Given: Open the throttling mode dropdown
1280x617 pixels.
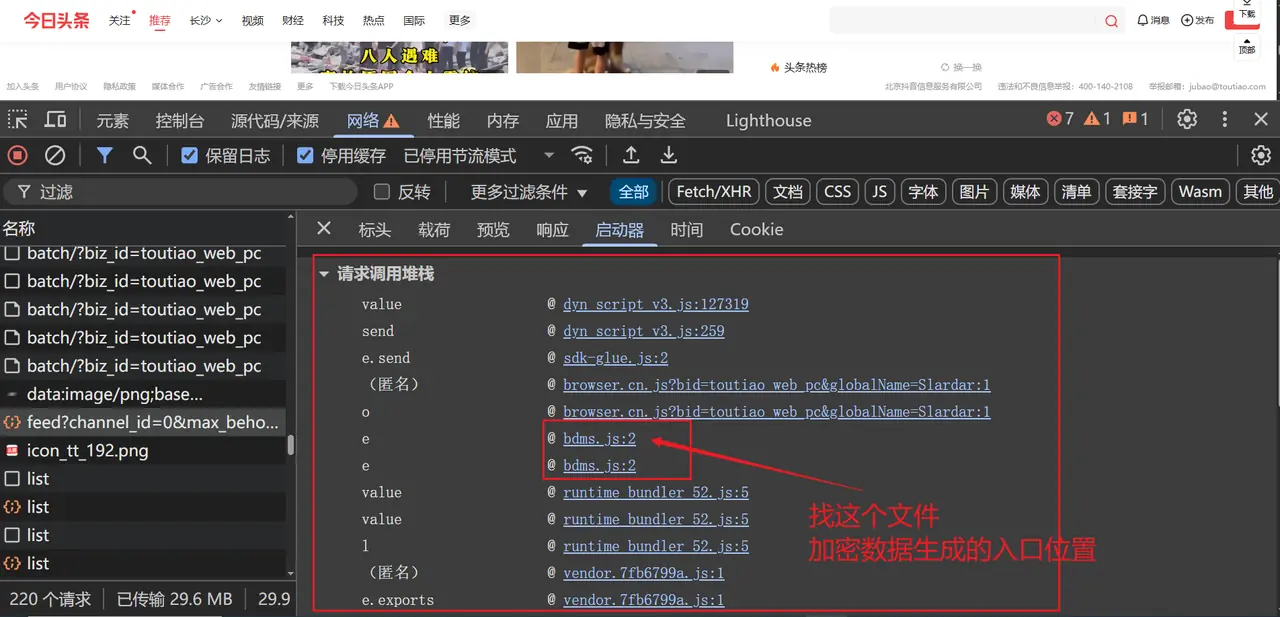Looking at the screenshot, I should (549, 156).
